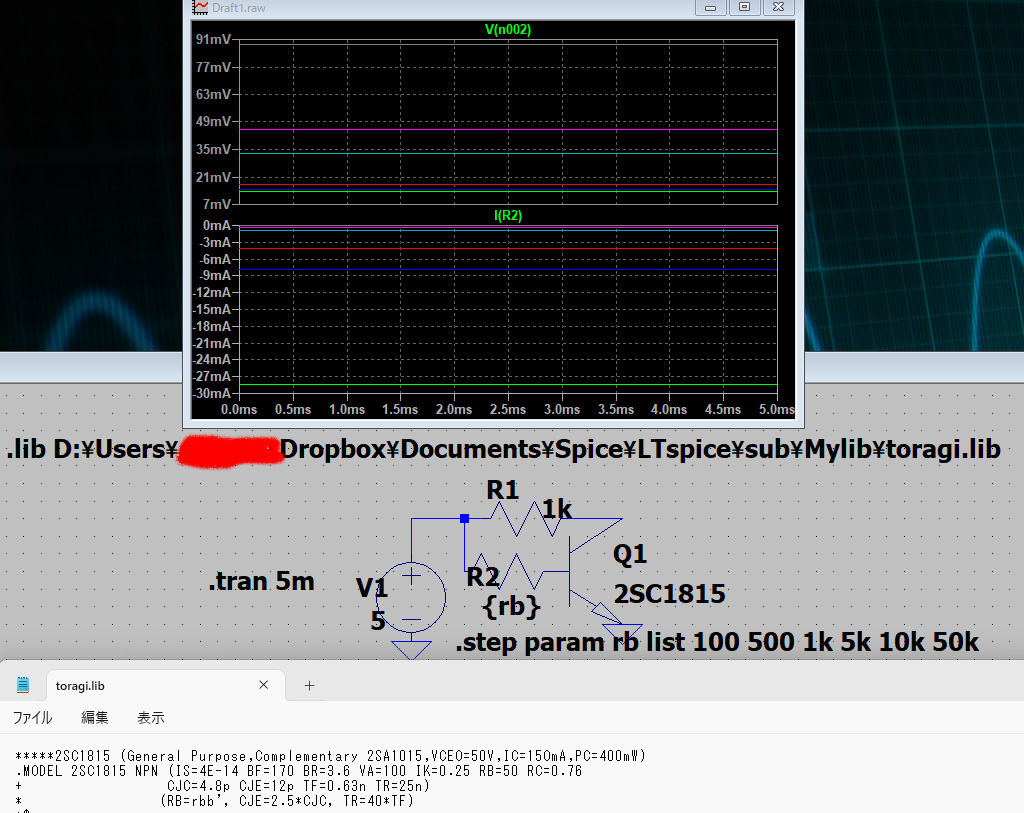Click the V(n002) trace label
Screen dimensions: 1024x813
click(x=507, y=30)
